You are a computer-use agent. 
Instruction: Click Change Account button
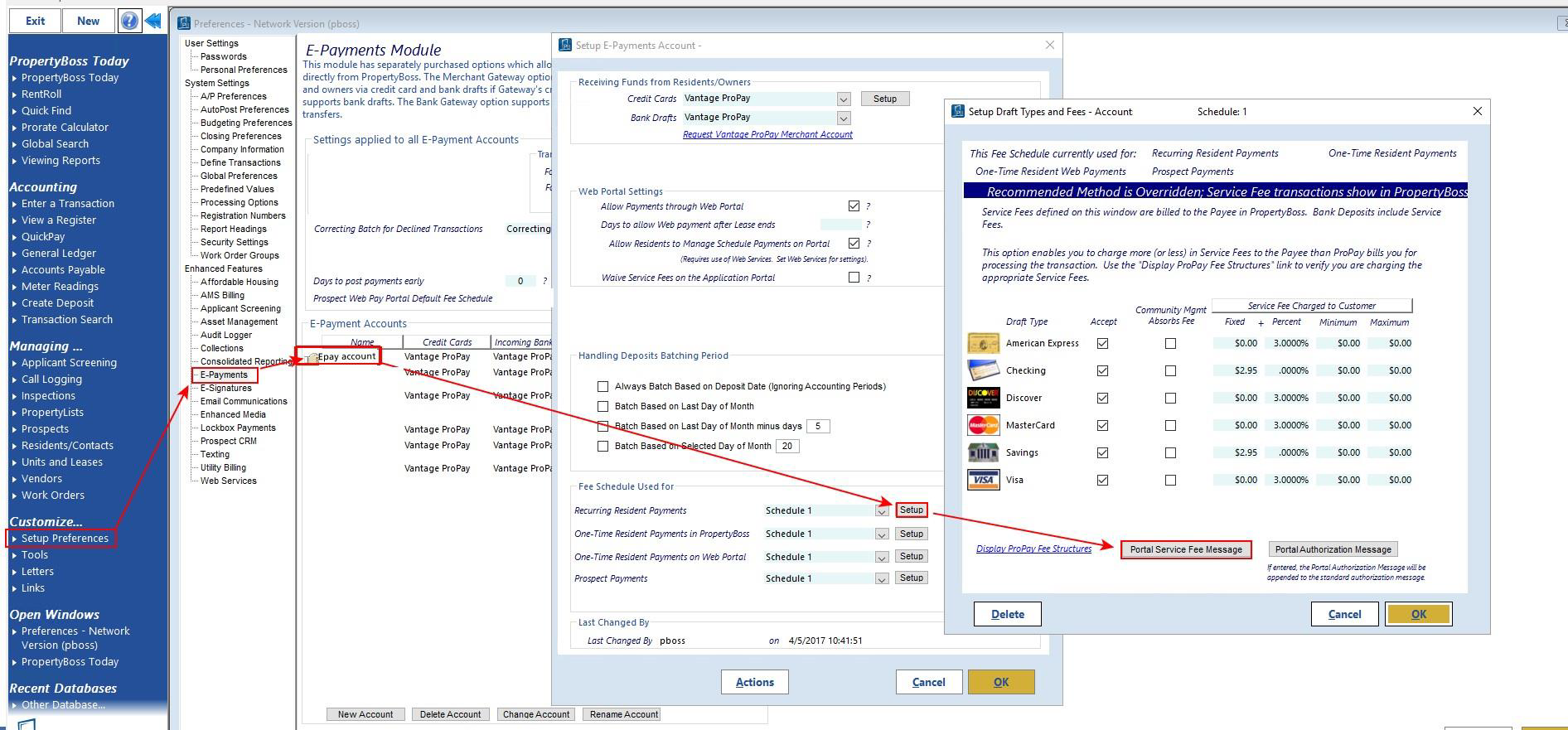(536, 714)
